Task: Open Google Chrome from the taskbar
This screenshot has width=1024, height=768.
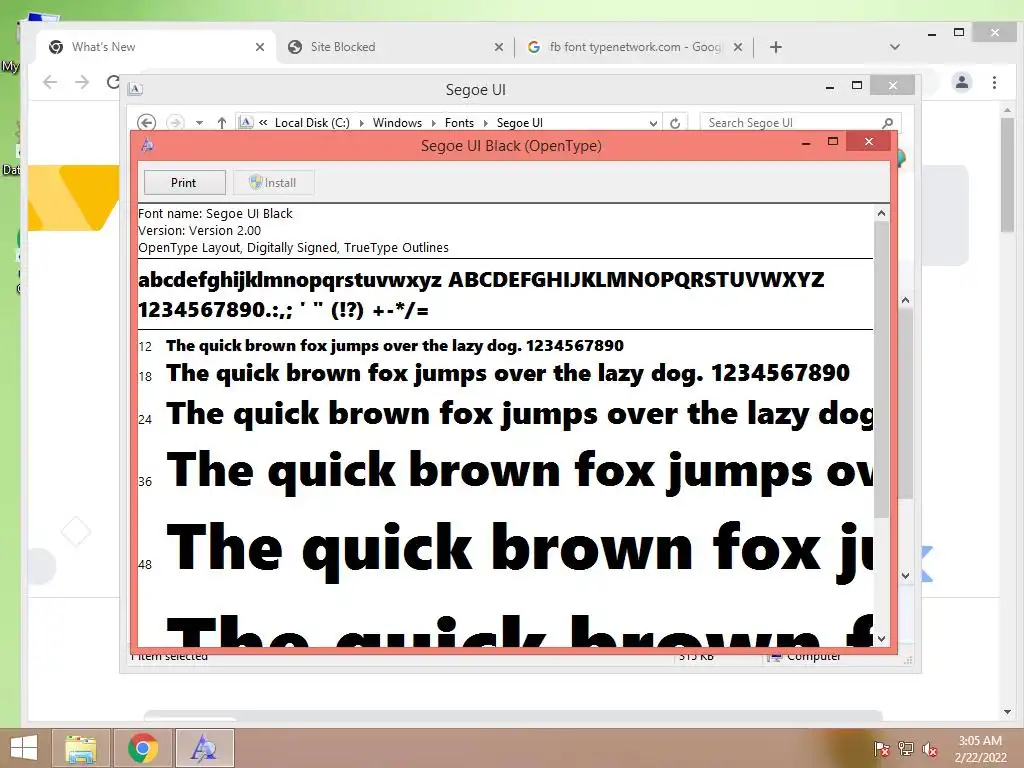Action: (143, 748)
